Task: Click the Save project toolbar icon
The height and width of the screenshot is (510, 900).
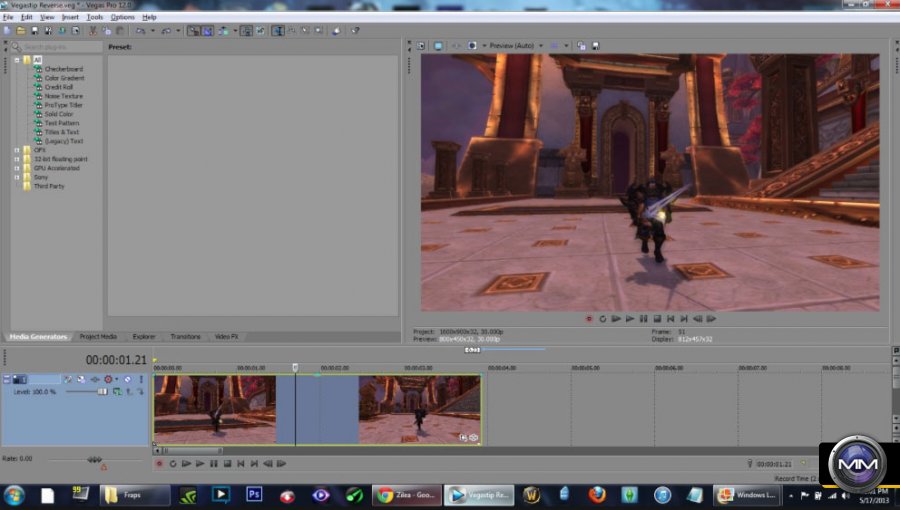Action: 34,31
